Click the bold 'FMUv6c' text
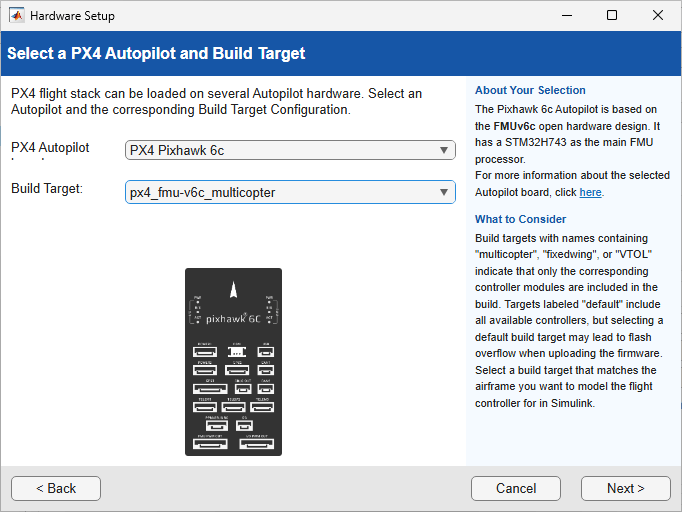 point(515,126)
